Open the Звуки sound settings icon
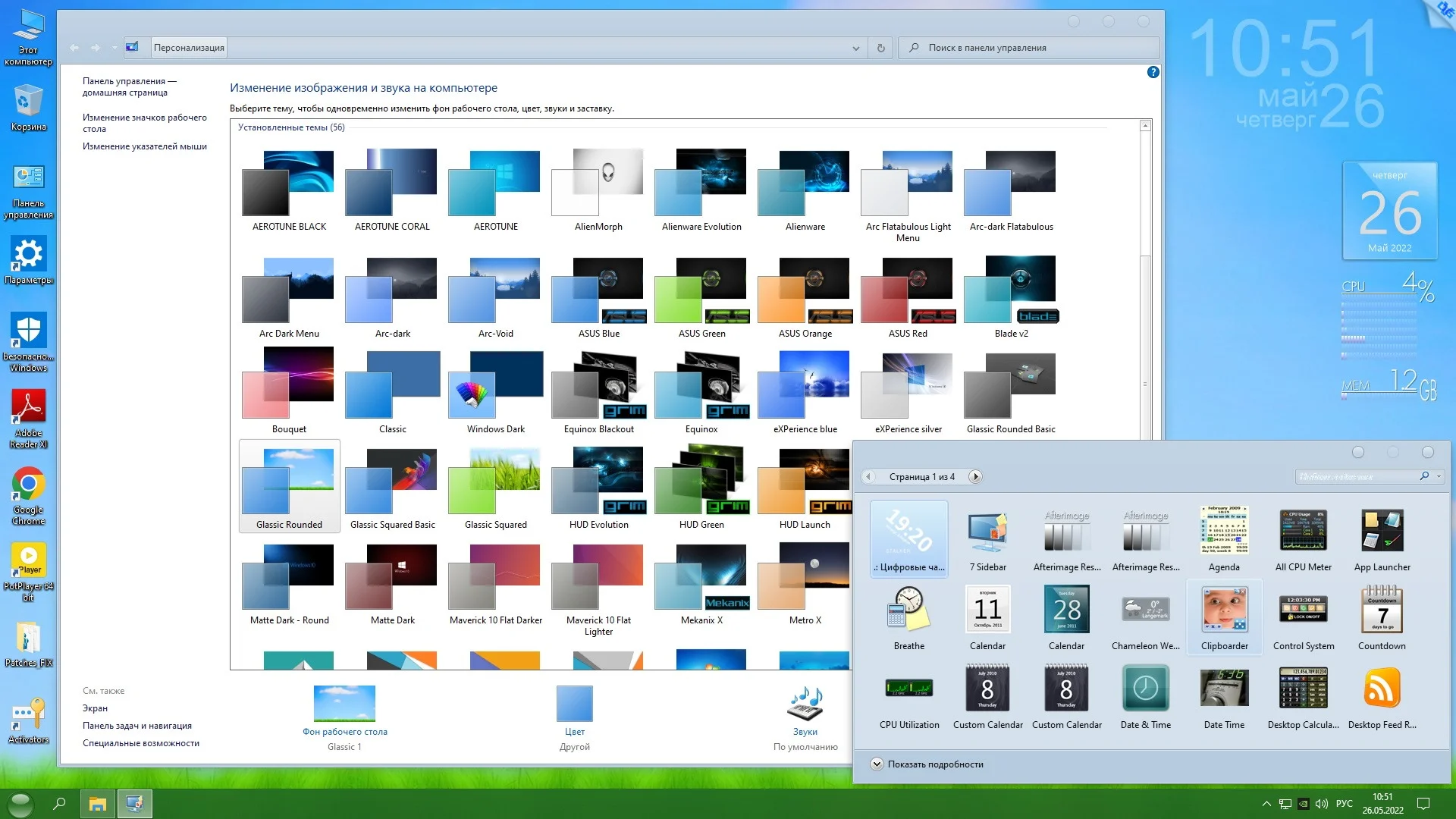This screenshot has width=1456, height=819. click(805, 704)
